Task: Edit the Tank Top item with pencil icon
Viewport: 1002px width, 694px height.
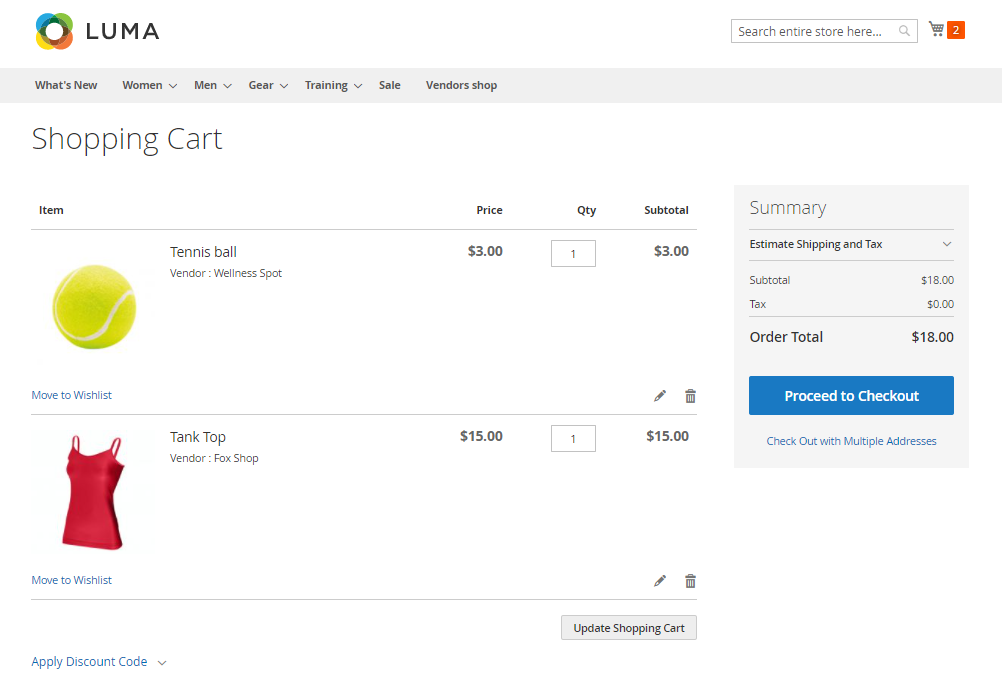Action: click(x=660, y=581)
